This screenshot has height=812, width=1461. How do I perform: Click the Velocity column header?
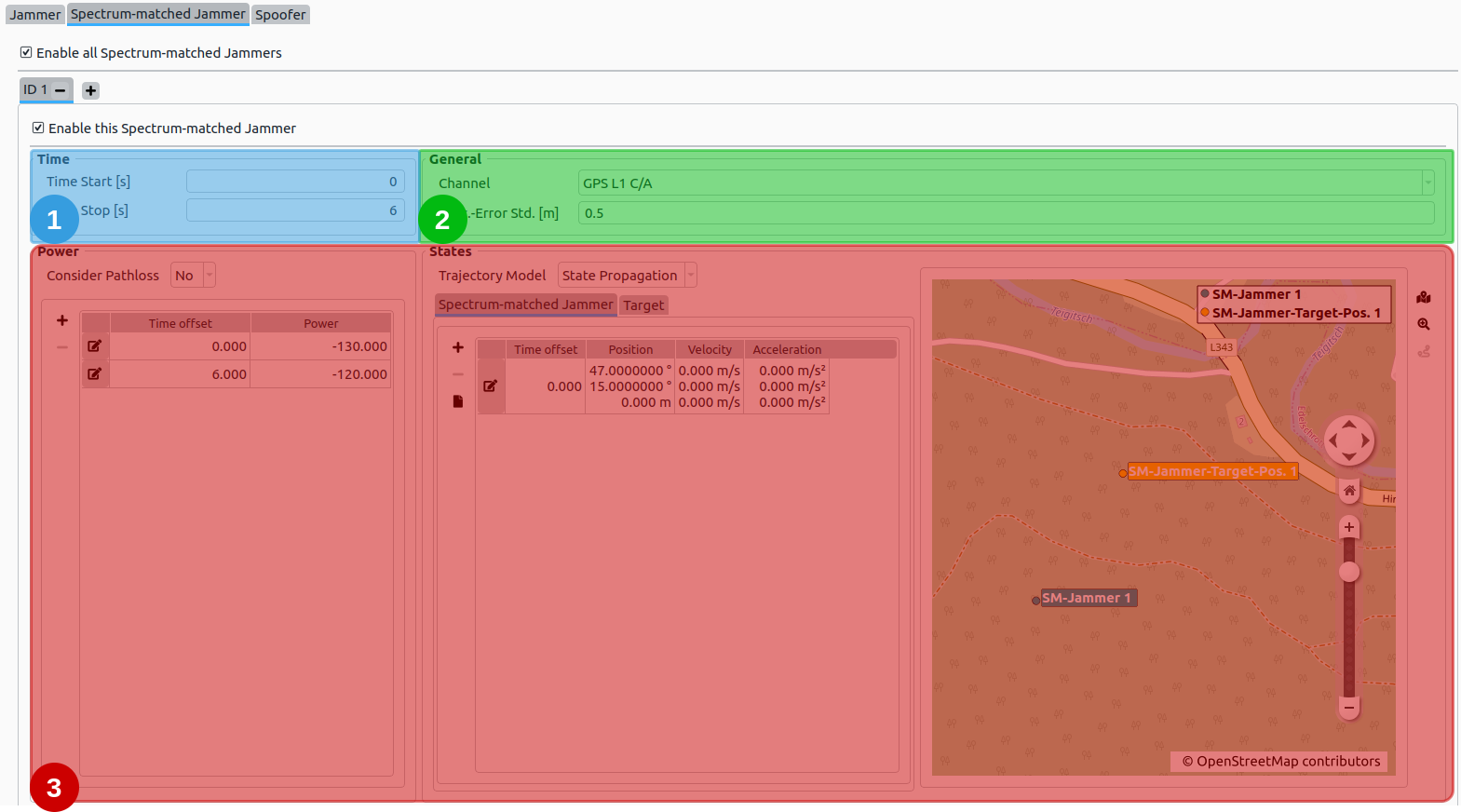pyautogui.click(x=710, y=349)
